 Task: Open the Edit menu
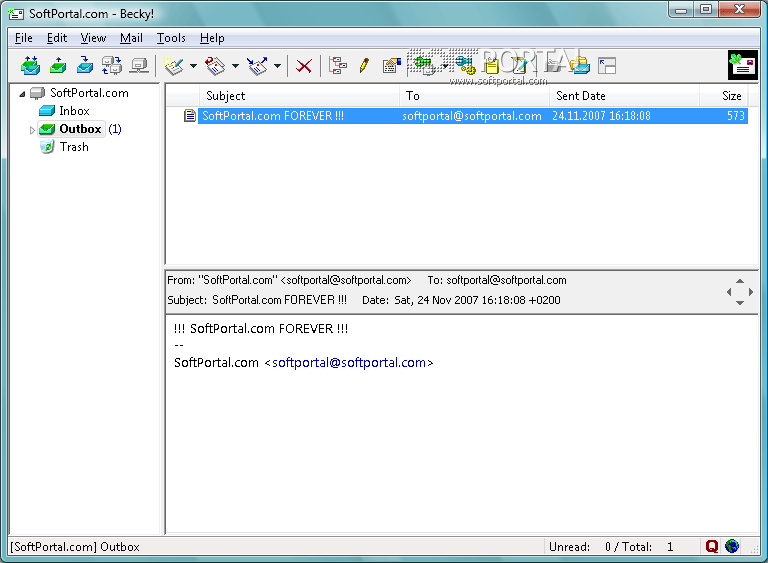[57, 38]
